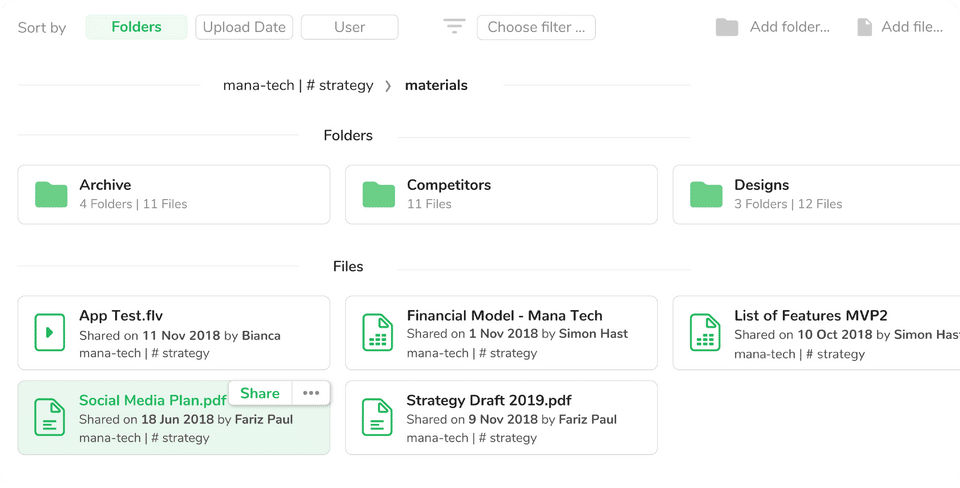Open the Archive folder title

click(105, 185)
